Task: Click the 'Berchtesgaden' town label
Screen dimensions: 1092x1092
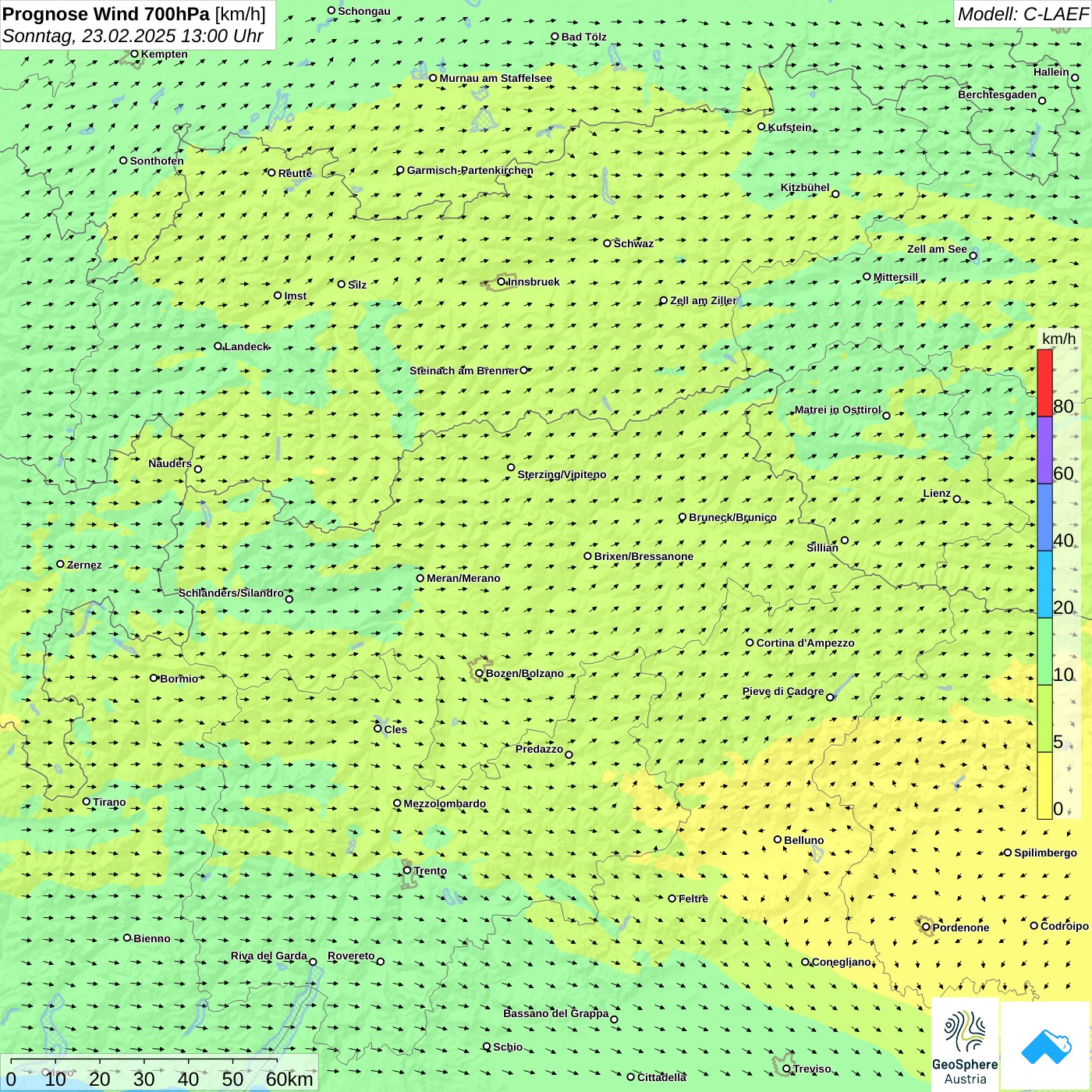Action: [x=998, y=94]
